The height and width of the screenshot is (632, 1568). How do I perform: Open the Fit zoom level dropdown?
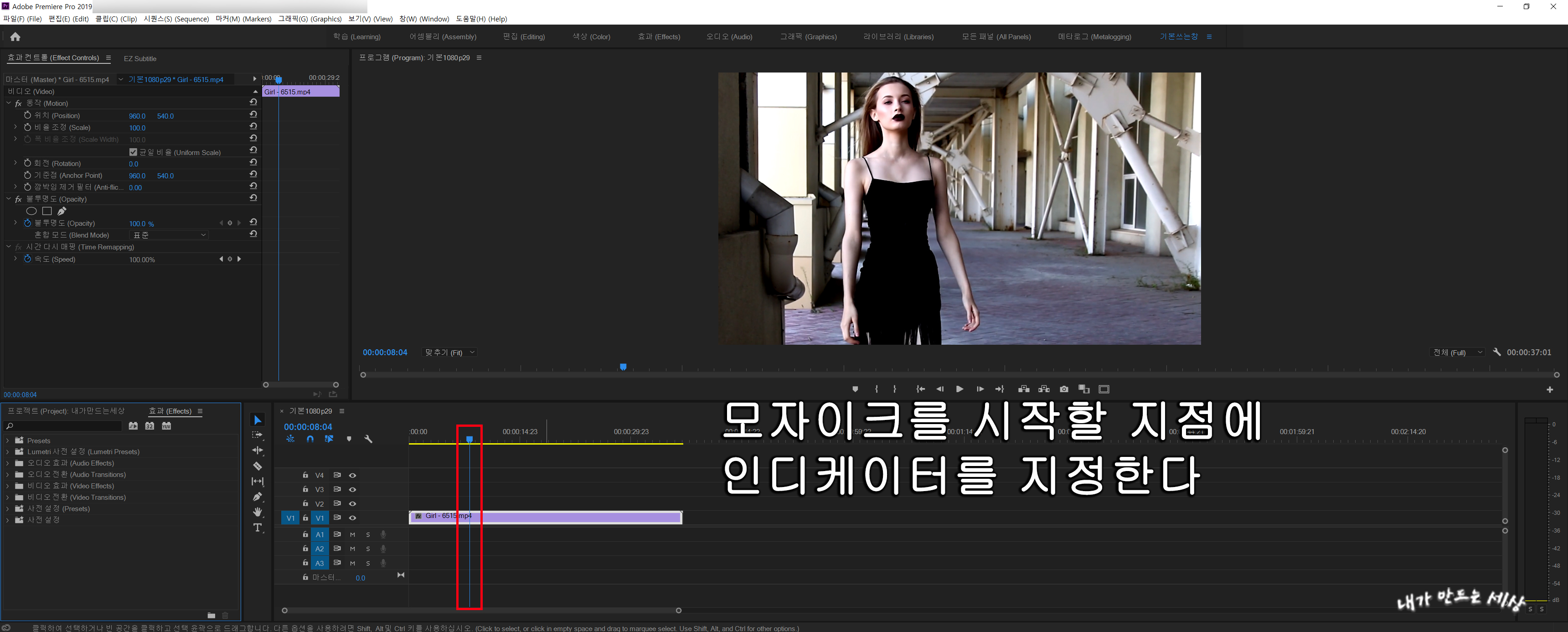450,352
